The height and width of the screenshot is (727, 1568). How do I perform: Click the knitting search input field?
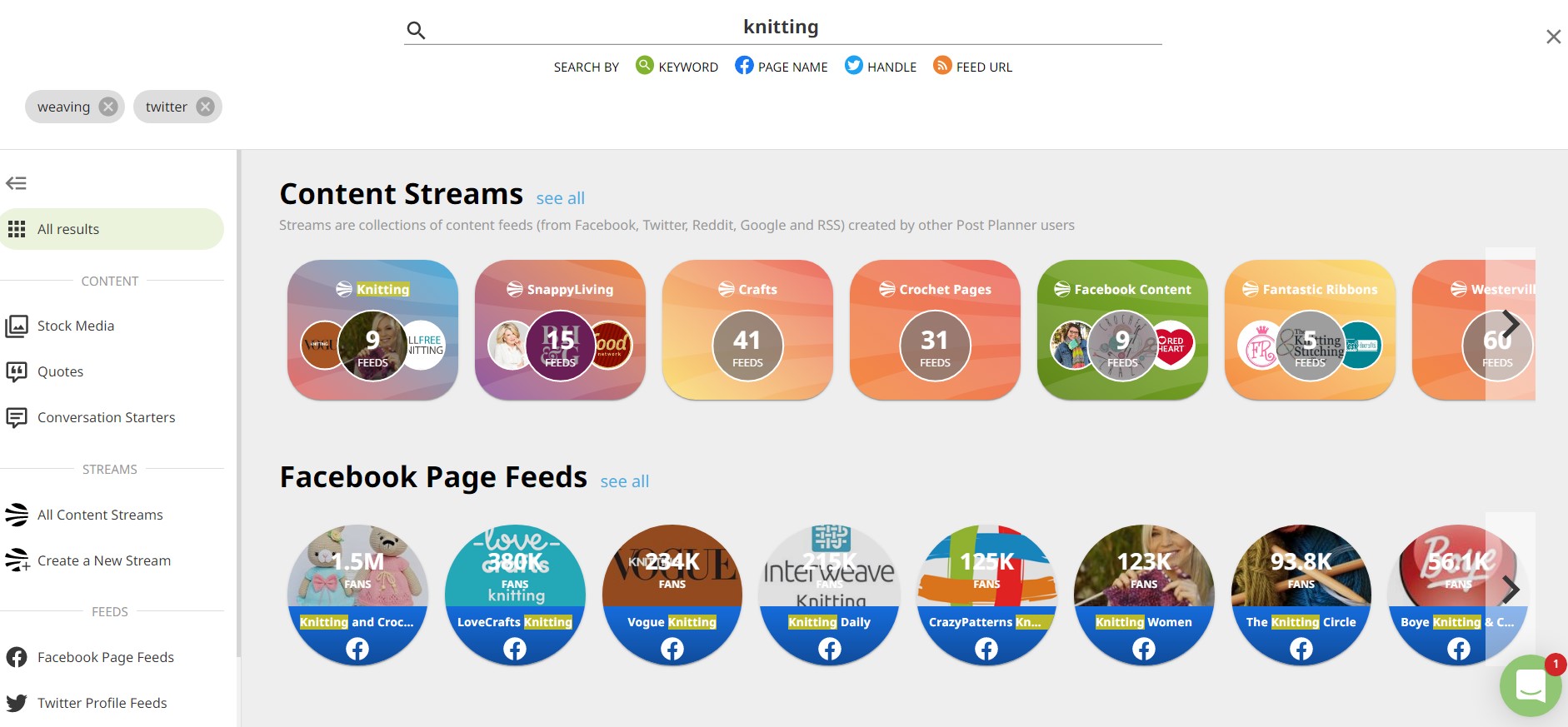782,27
